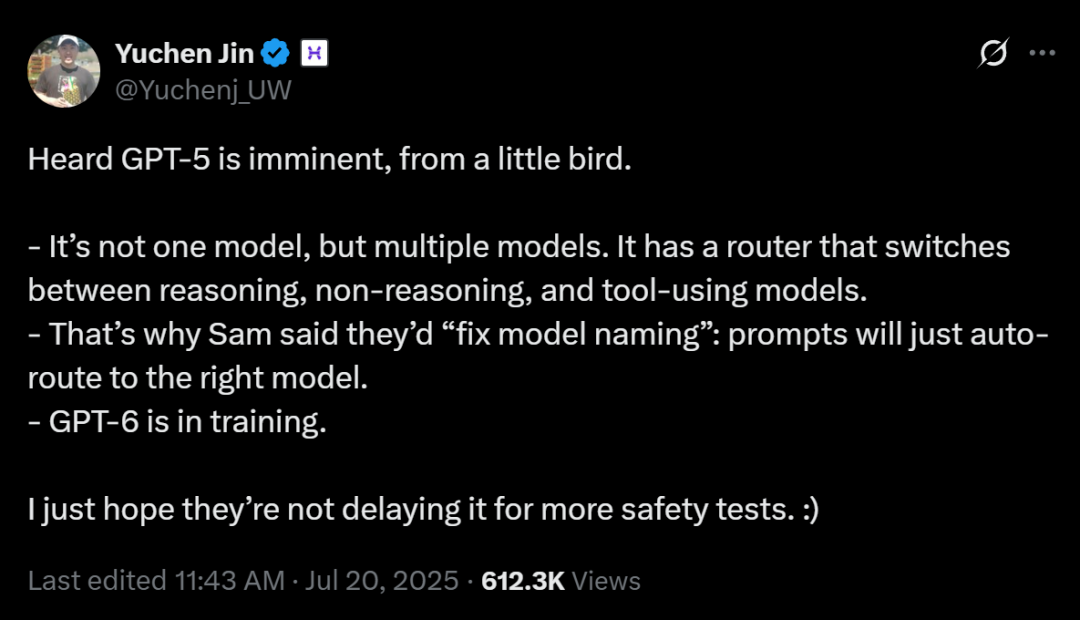Click the sentence I just hope they're not delaying
This screenshot has height=620, width=1080.
(x=424, y=510)
